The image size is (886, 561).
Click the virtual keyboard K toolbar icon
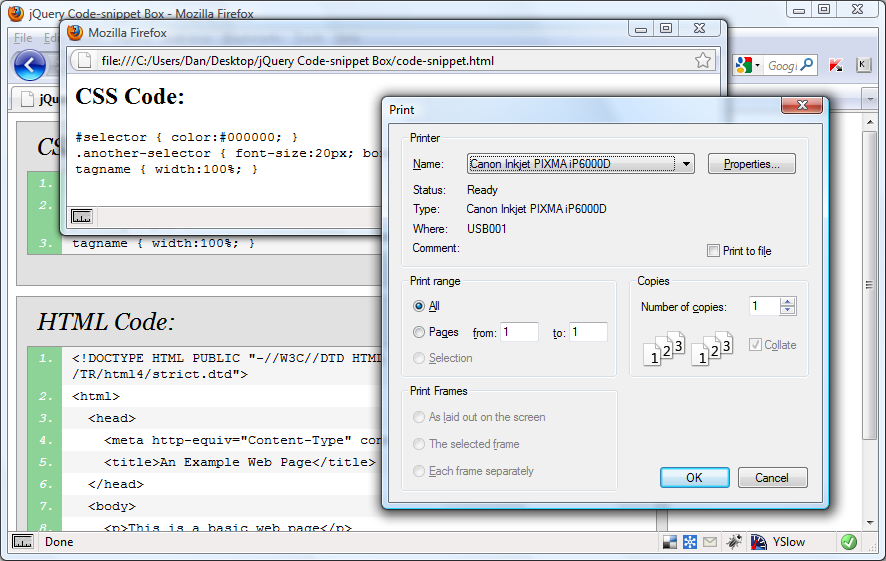point(863,64)
